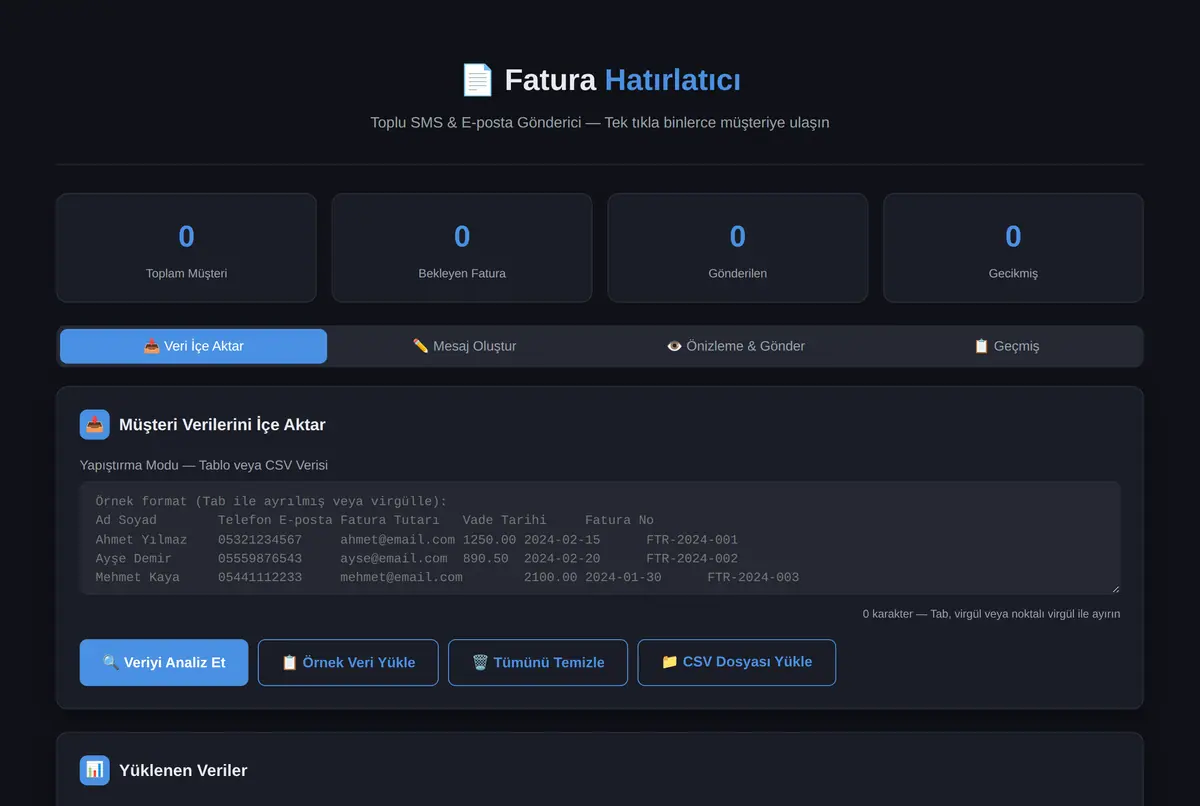Screen dimensions: 1200x806
Task: Click the chart icon beside Yüklenen Veriler
Action: (x=95, y=770)
